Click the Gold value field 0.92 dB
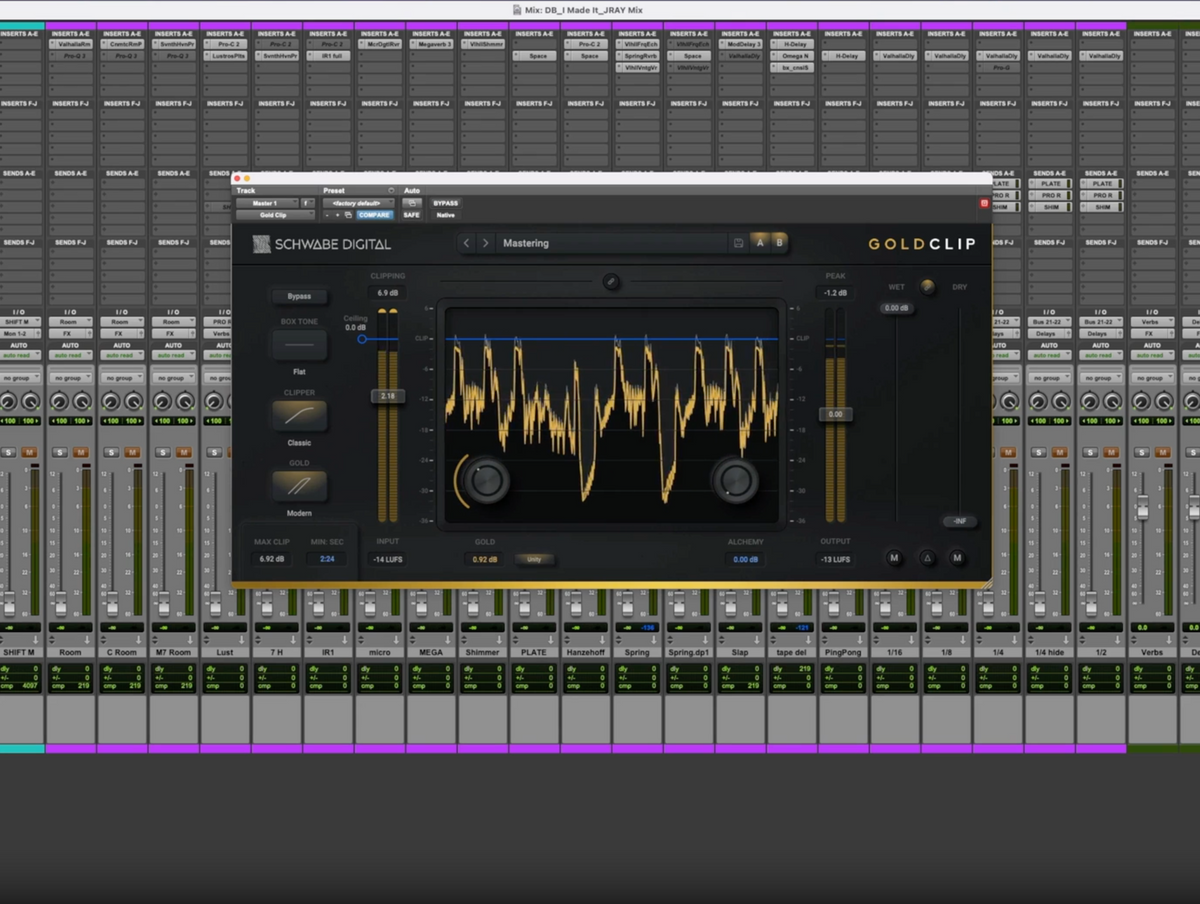The image size is (1200, 904). coord(485,559)
